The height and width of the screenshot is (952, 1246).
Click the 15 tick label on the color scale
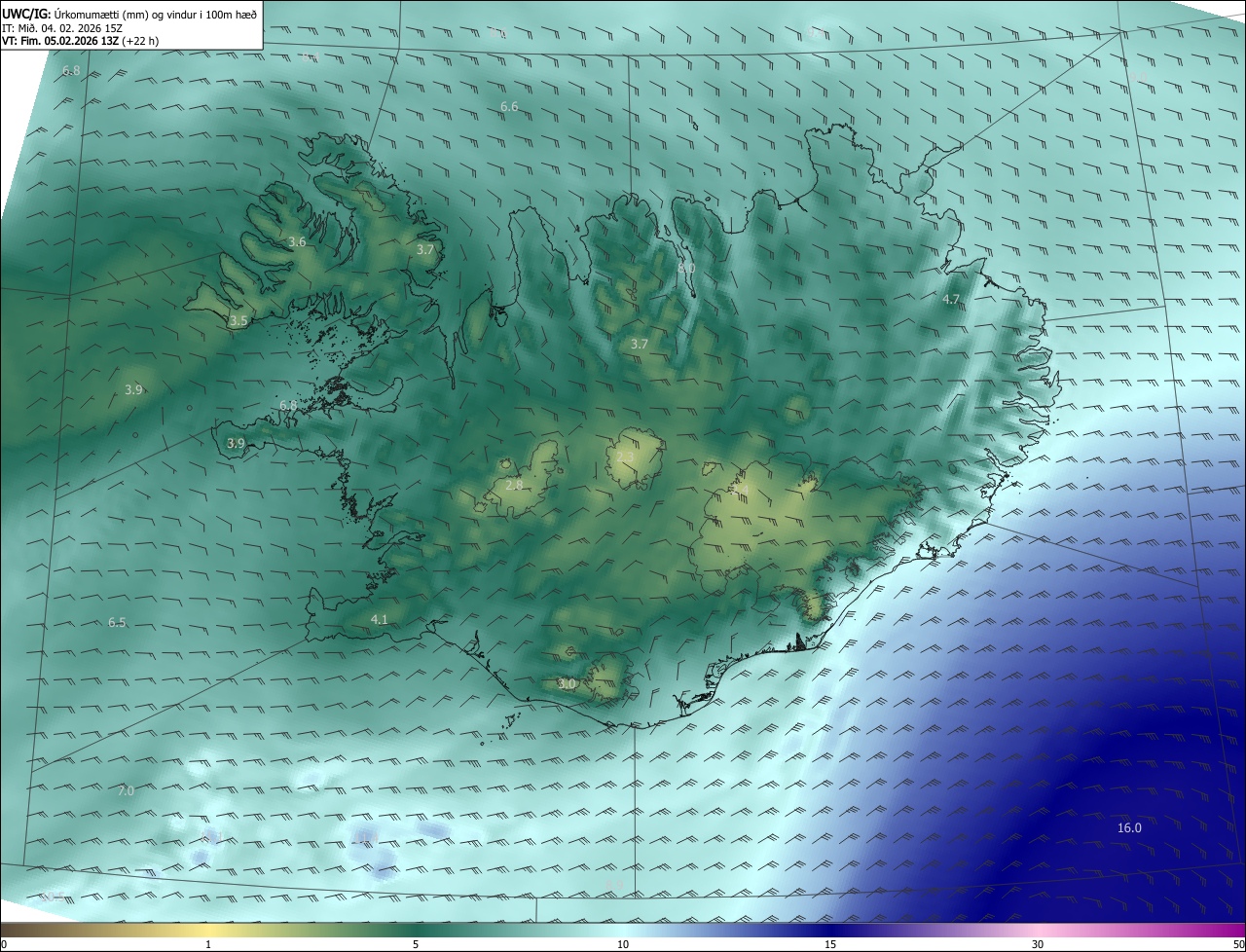coord(830,944)
